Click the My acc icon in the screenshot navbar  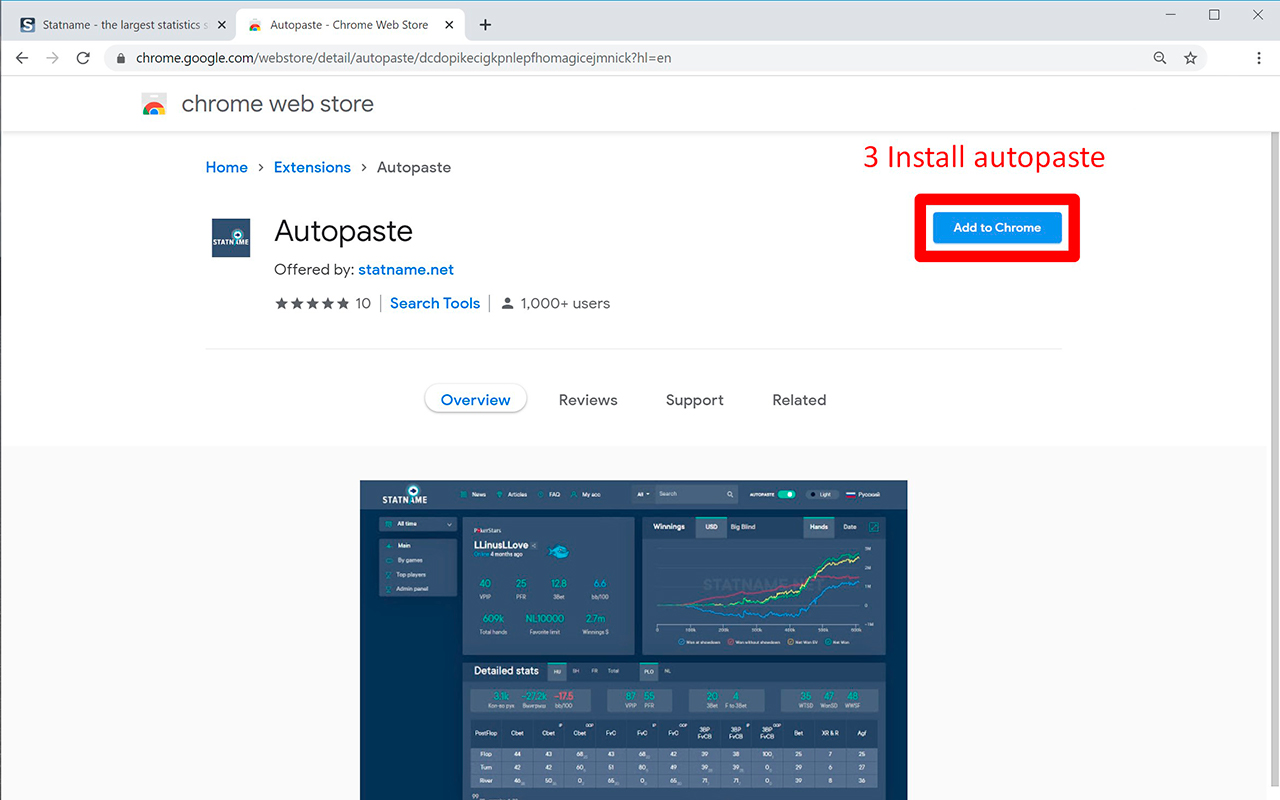[573, 494]
